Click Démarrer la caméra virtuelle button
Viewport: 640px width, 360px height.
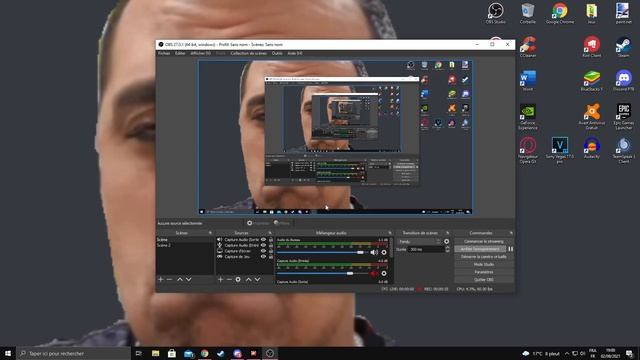pyautogui.click(x=484, y=257)
